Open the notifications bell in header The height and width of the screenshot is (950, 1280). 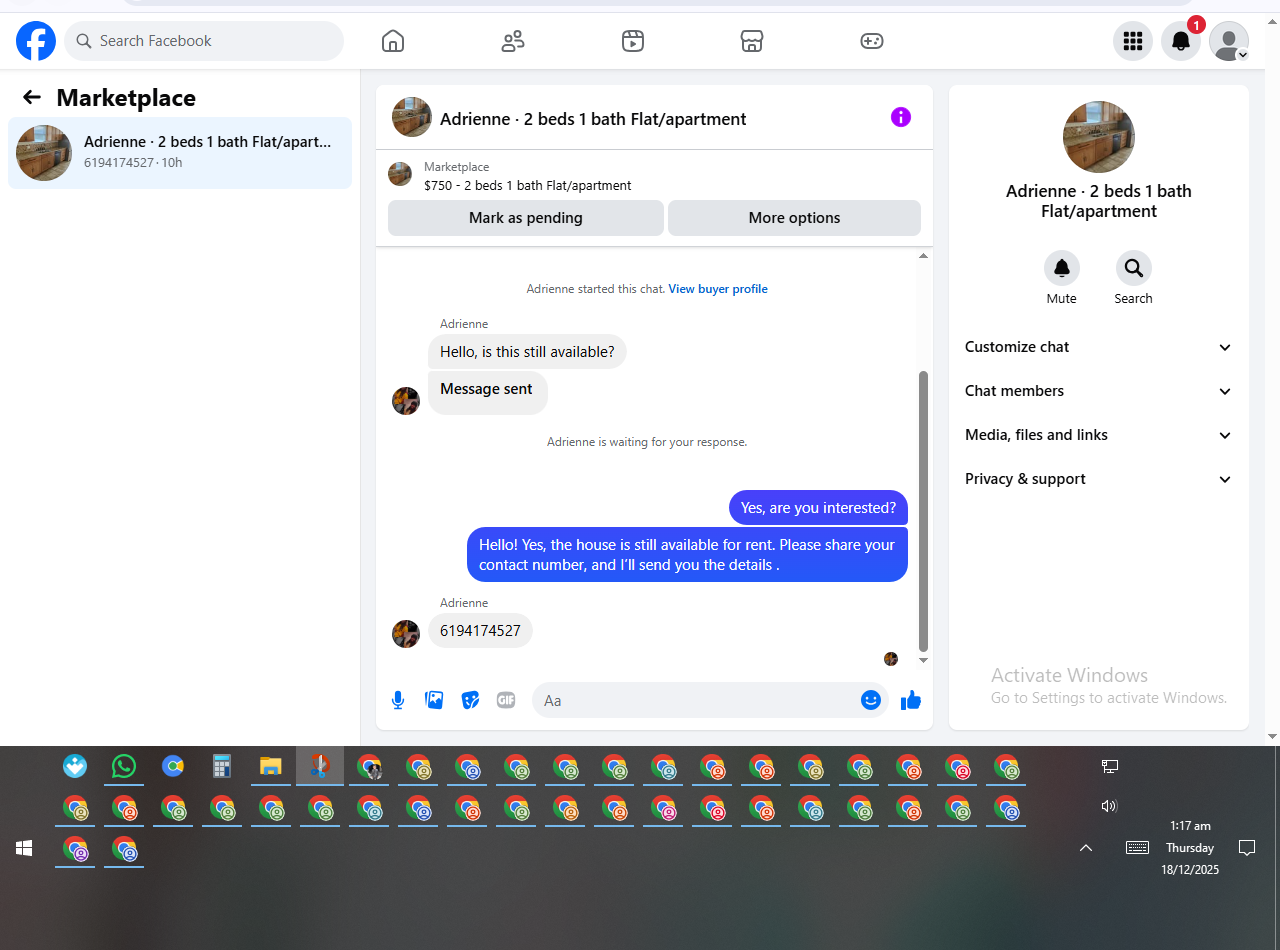click(1181, 41)
